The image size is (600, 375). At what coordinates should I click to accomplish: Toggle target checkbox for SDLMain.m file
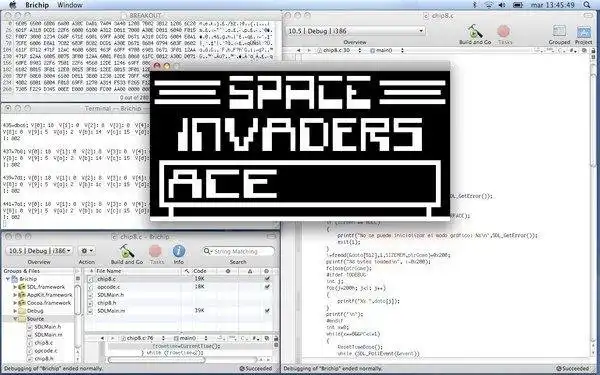click(x=267, y=311)
